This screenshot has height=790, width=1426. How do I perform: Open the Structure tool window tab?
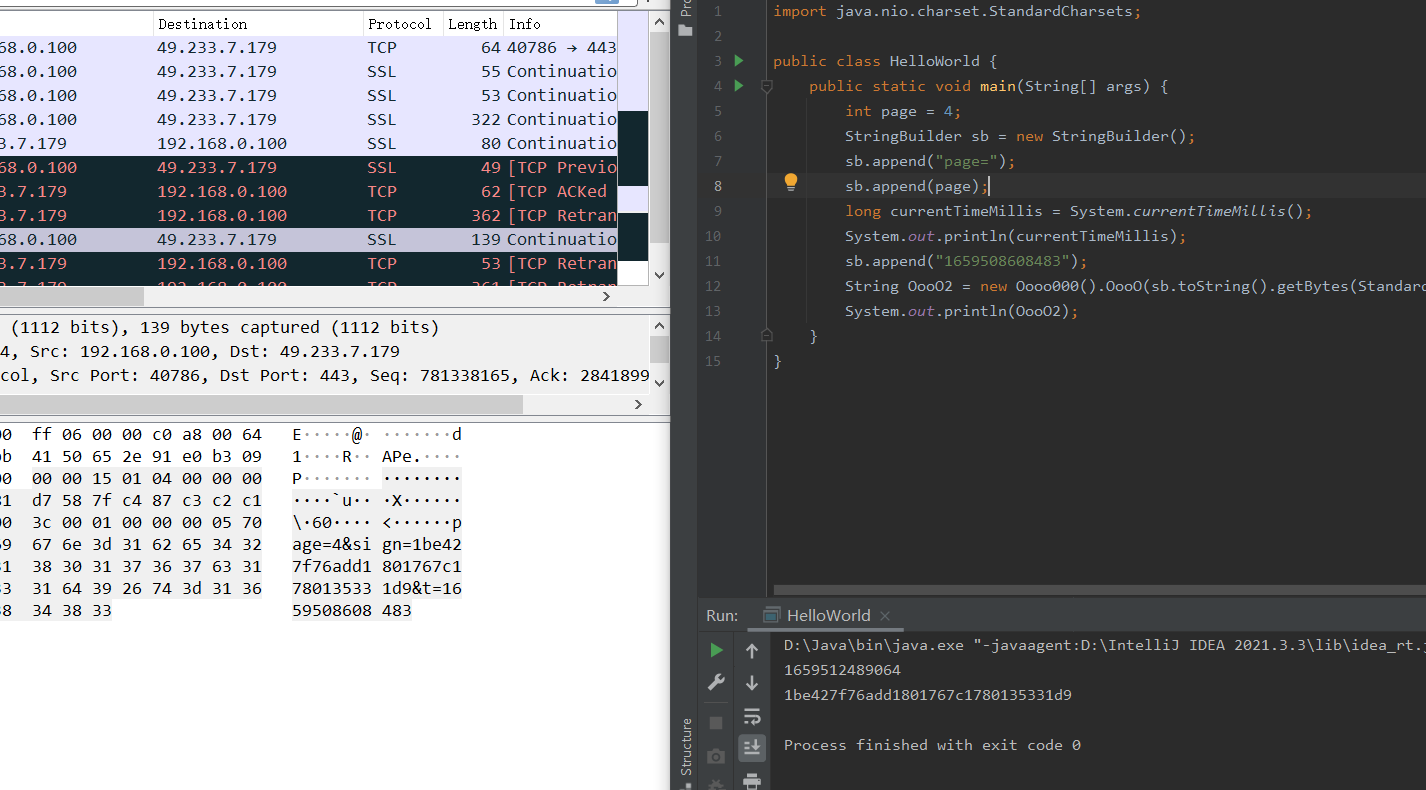(x=686, y=746)
